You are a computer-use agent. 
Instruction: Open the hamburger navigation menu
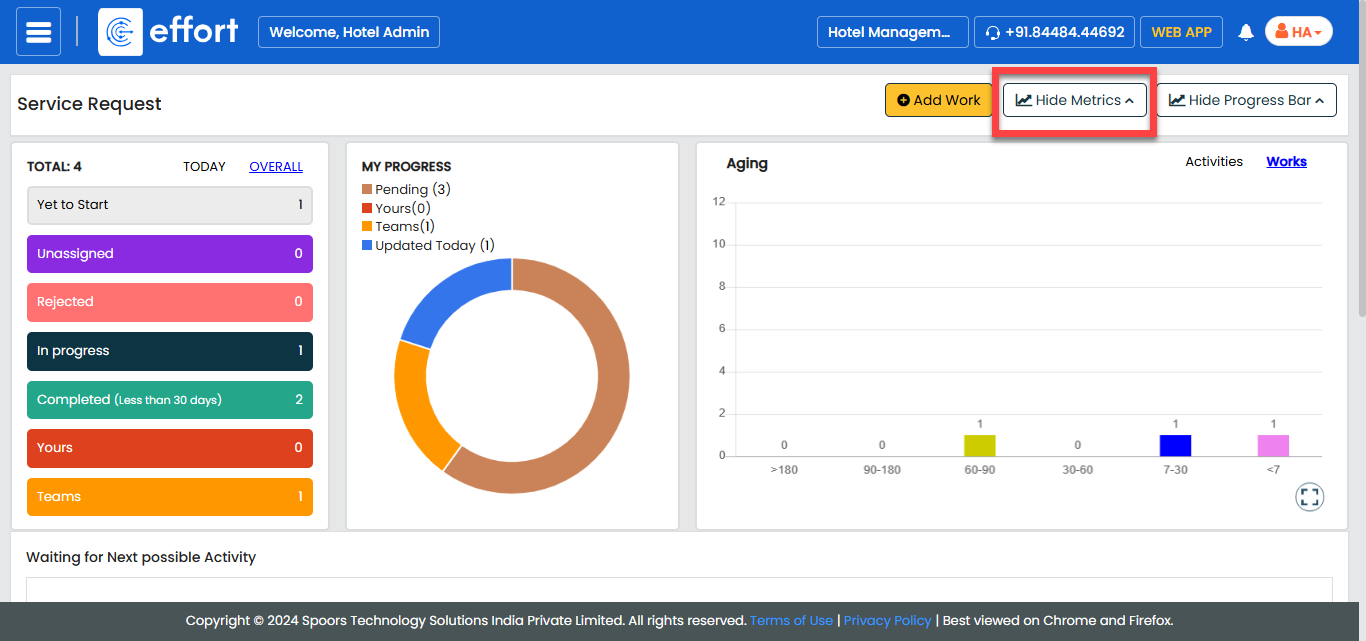[x=38, y=32]
